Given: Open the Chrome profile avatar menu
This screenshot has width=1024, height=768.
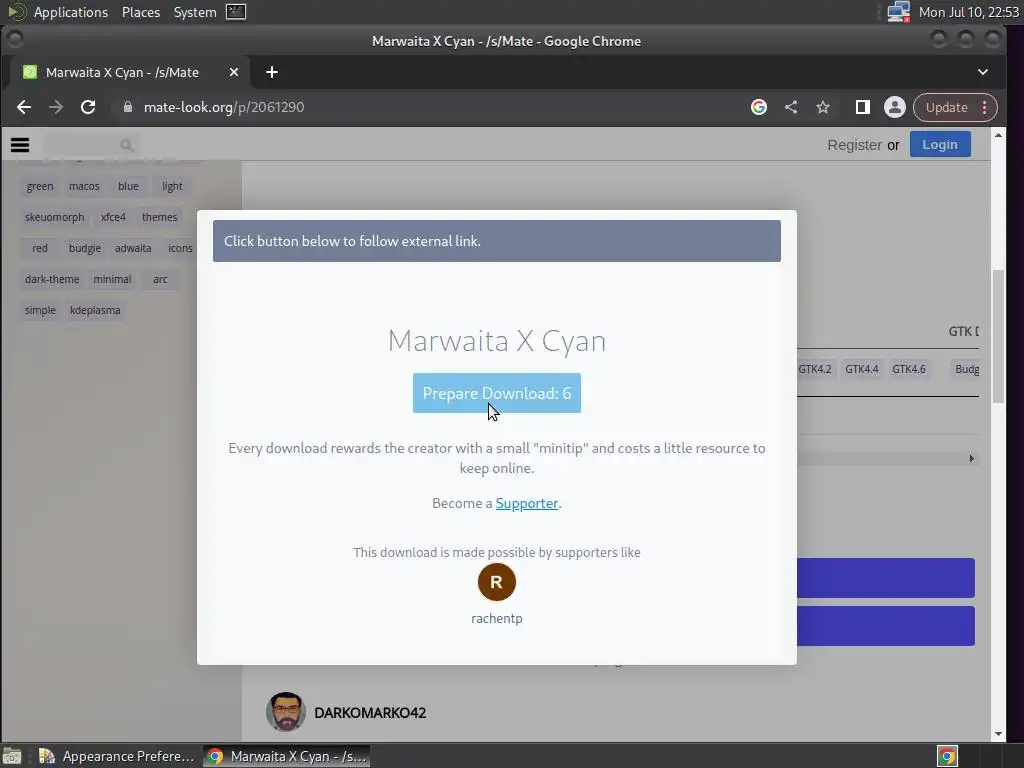Looking at the screenshot, I should [895, 107].
